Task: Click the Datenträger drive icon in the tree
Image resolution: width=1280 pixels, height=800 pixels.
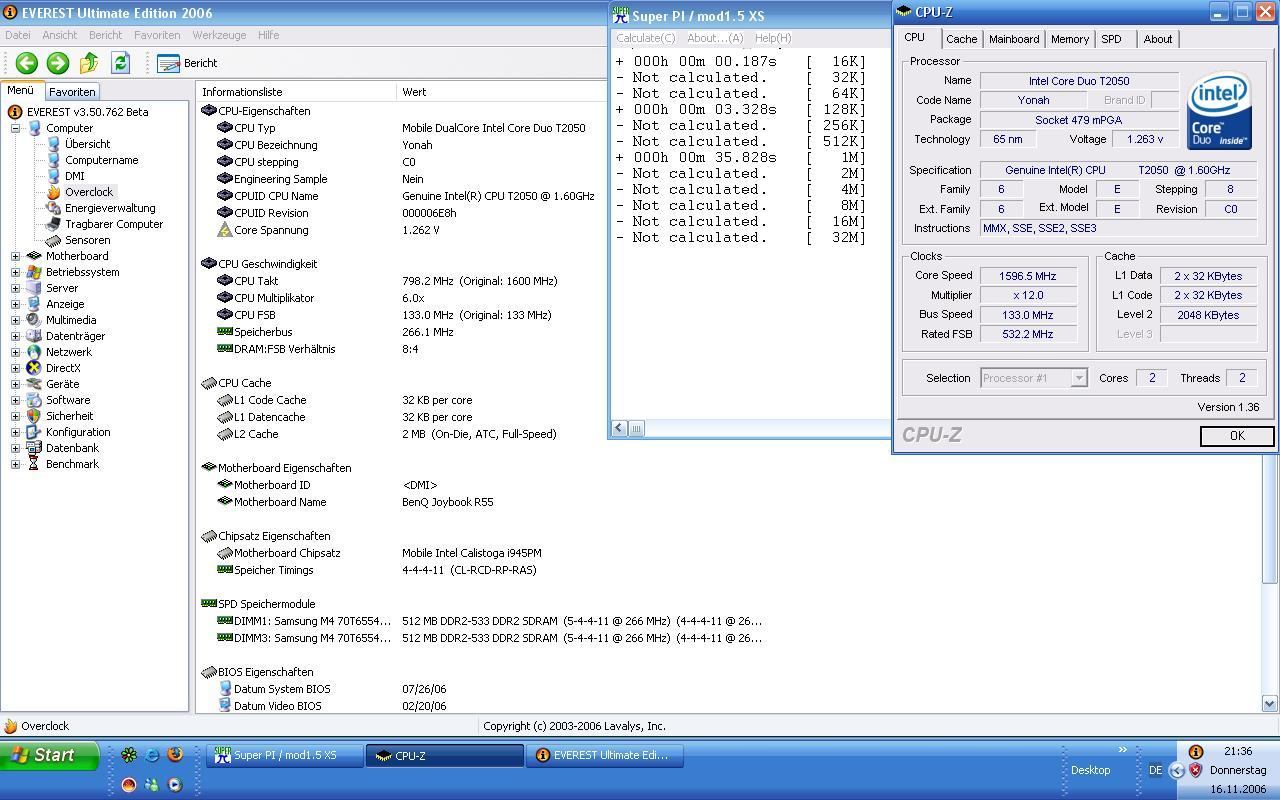Action: (x=34, y=336)
